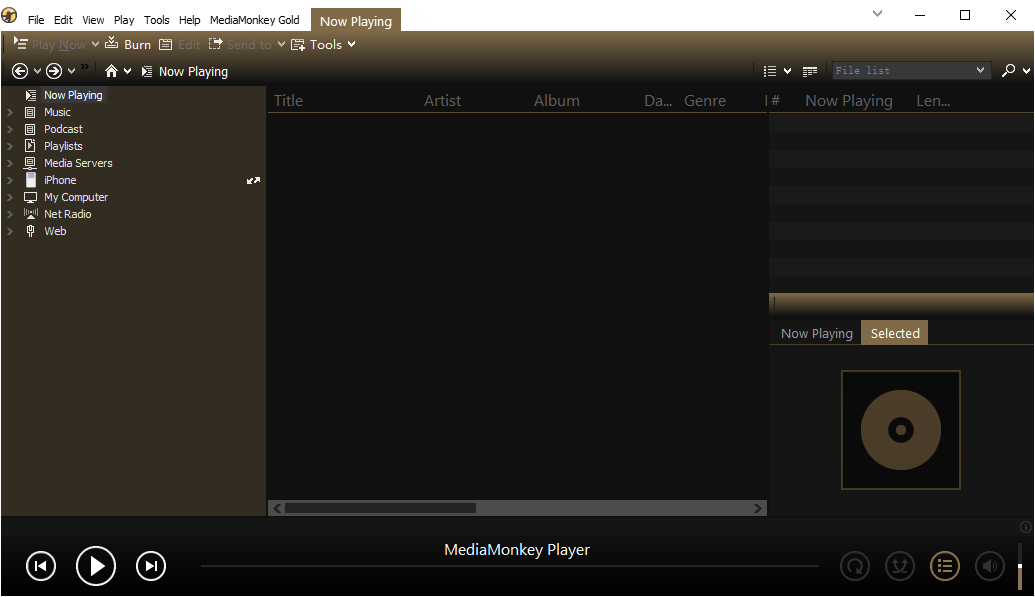The width and height of the screenshot is (1035, 597).
Task: Expand the Music tree node
Action: (10, 112)
